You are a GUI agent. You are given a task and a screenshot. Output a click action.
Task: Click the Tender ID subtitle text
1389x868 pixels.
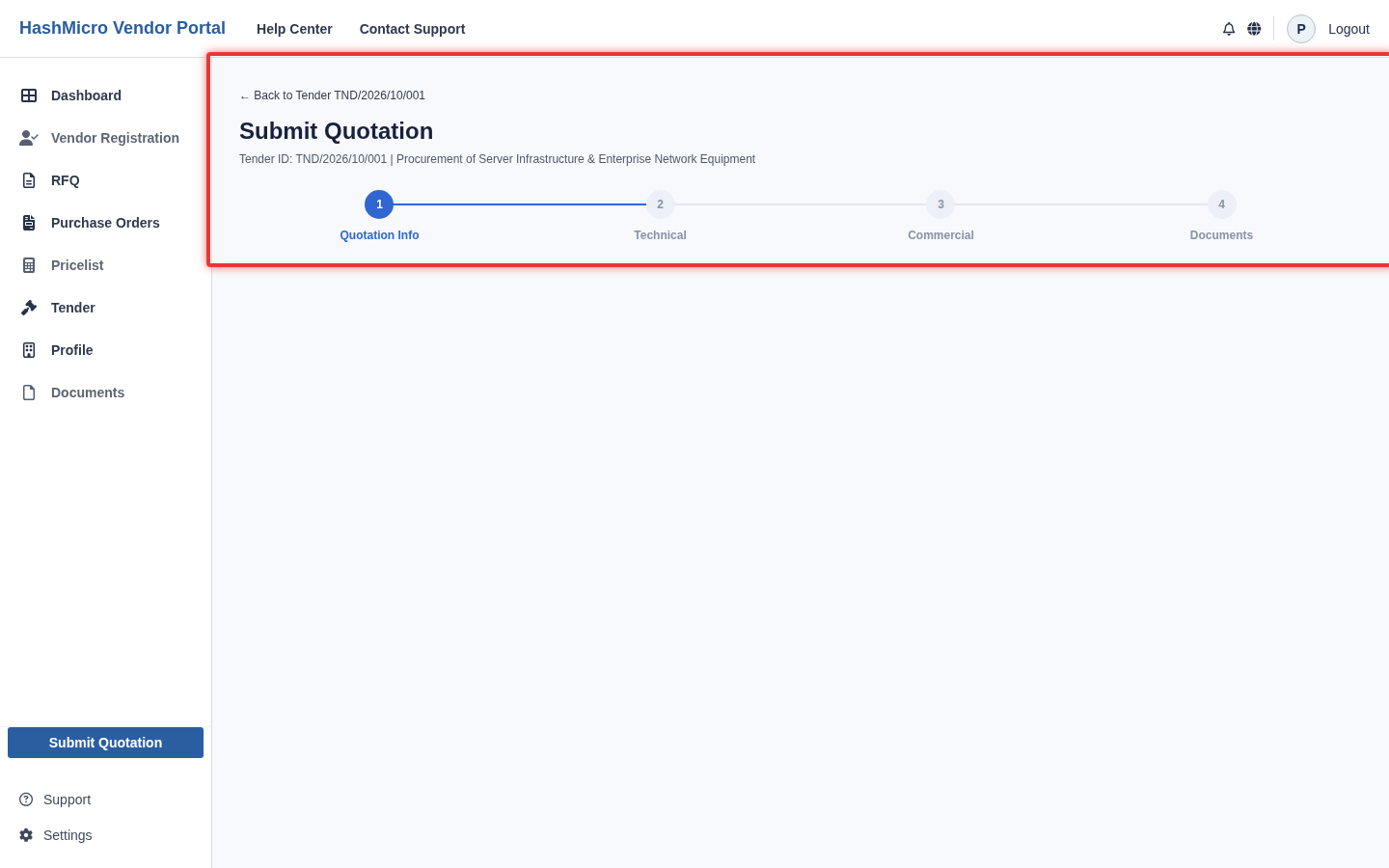[x=497, y=159]
